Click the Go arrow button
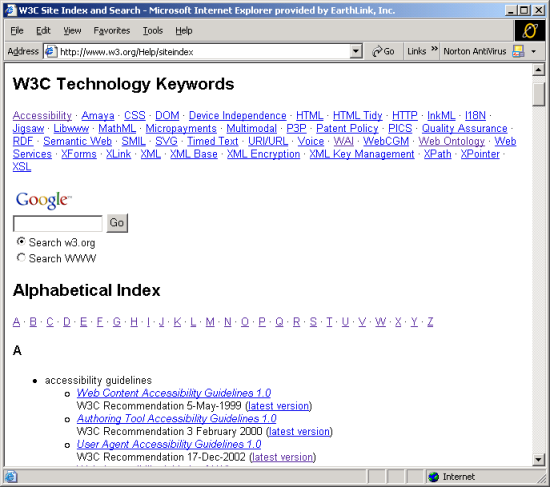 (383, 52)
